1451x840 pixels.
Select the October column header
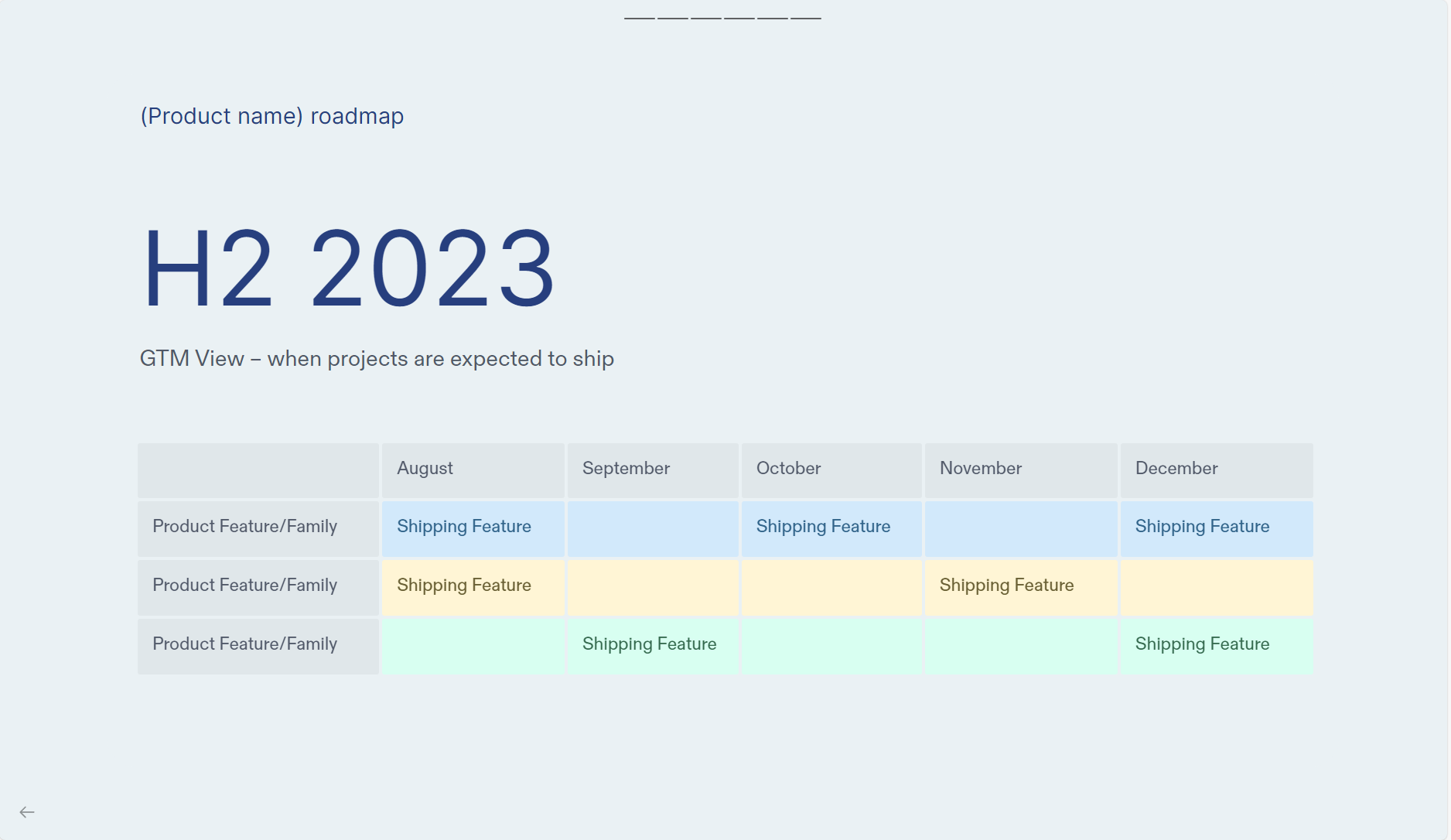831,470
